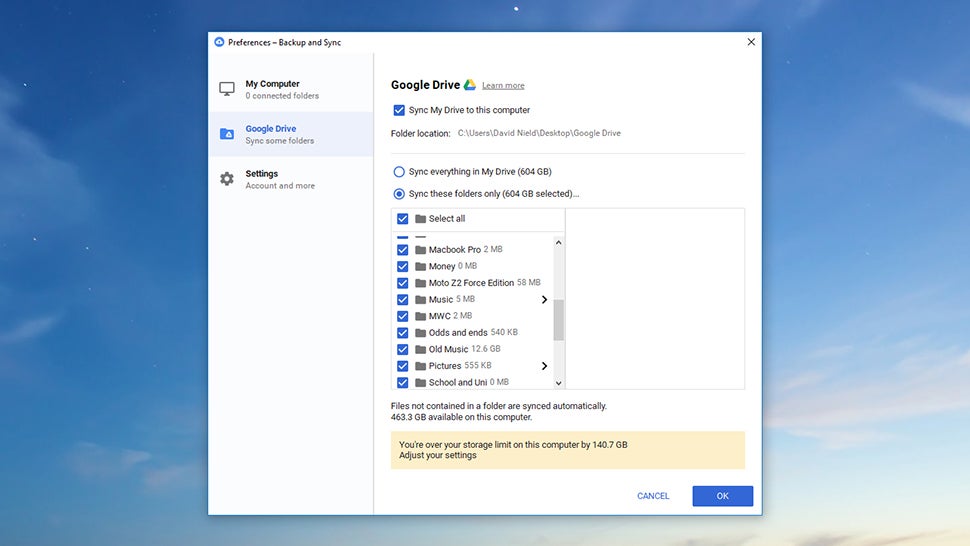Uncheck the Music folder checkbox
970x546 pixels.
coord(403,300)
